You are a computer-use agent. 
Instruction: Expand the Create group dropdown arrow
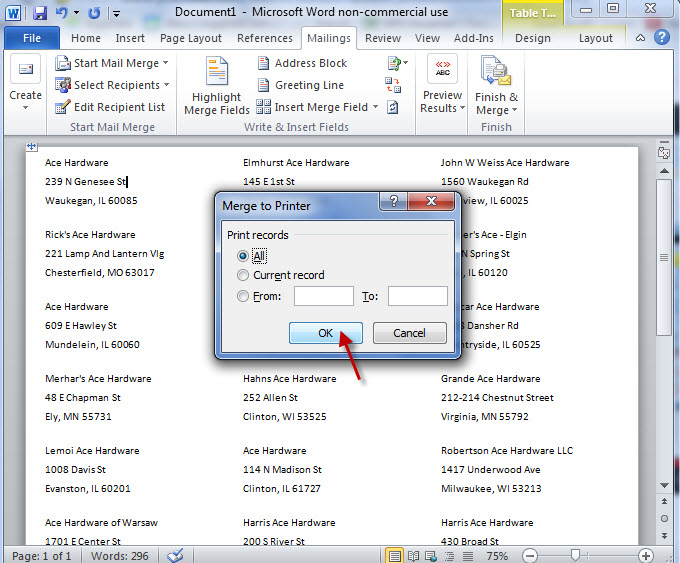(x=26, y=108)
